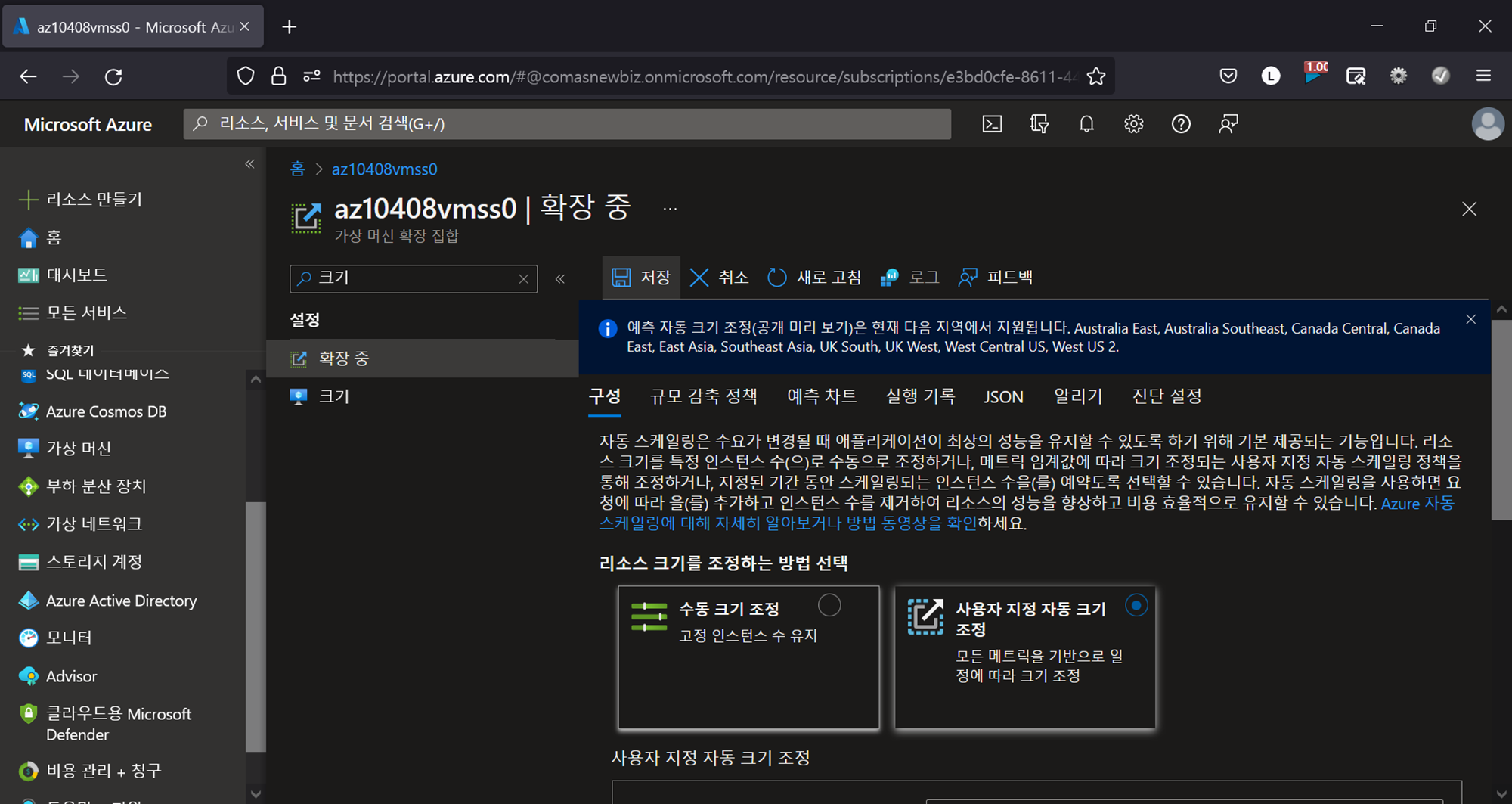Click Save (저장) toolbar button
The image size is (1512, 804).
[x=641, y=278]
